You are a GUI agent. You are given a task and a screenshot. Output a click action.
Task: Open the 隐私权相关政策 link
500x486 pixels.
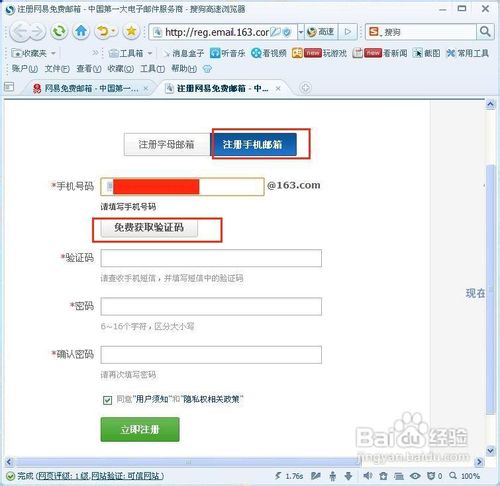click(x=212, y=399)
